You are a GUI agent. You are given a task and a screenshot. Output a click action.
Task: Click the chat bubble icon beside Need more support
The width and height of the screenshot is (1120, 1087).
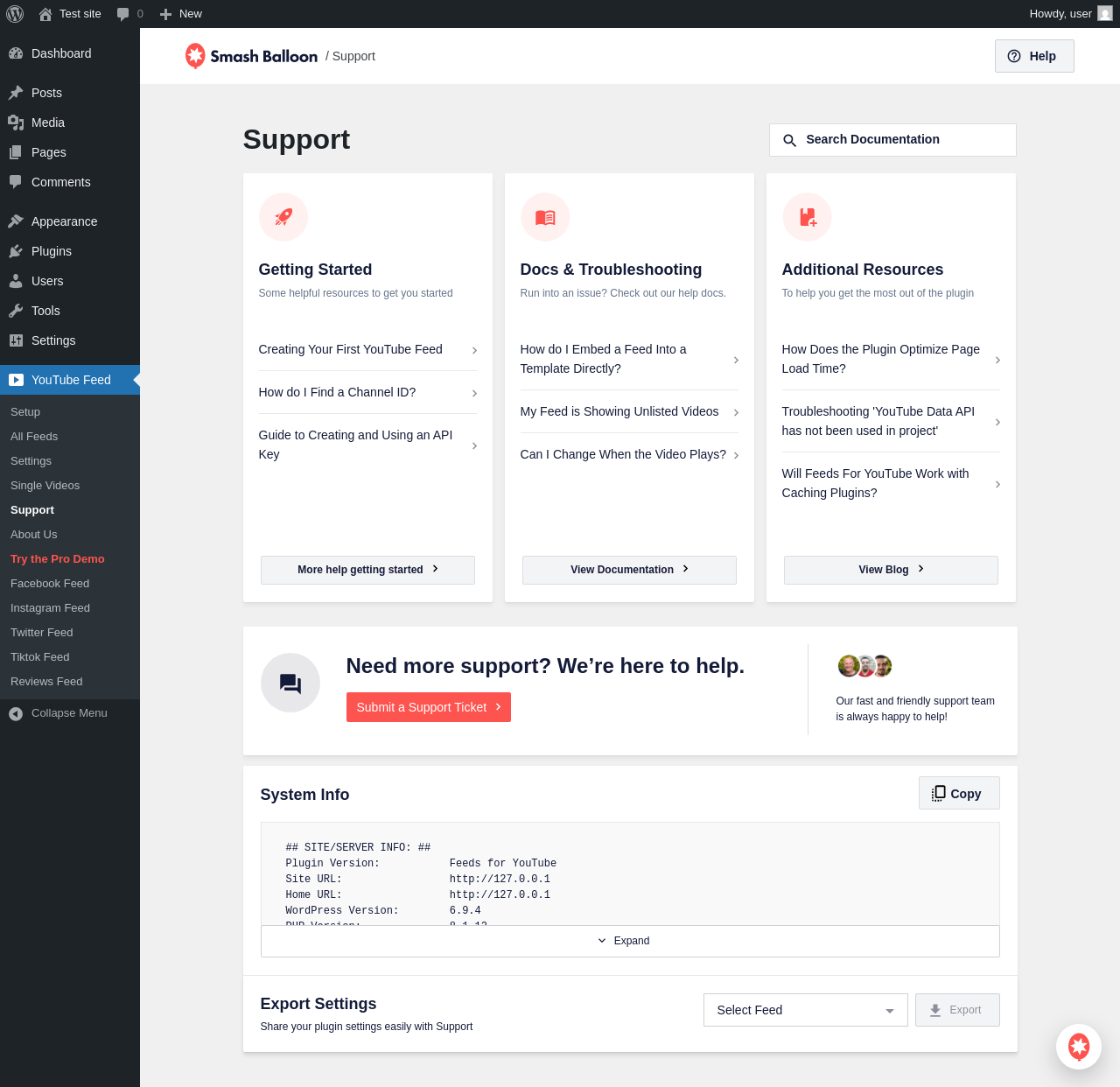coord(290,683)
